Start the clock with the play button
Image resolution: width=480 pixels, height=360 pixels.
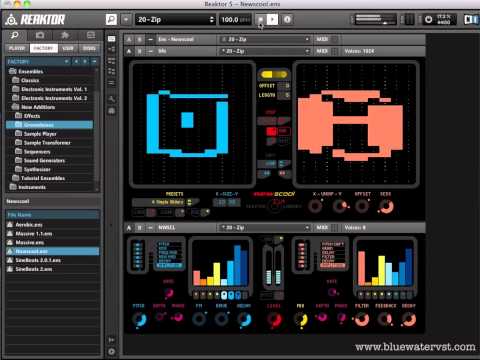coord(272,19)
